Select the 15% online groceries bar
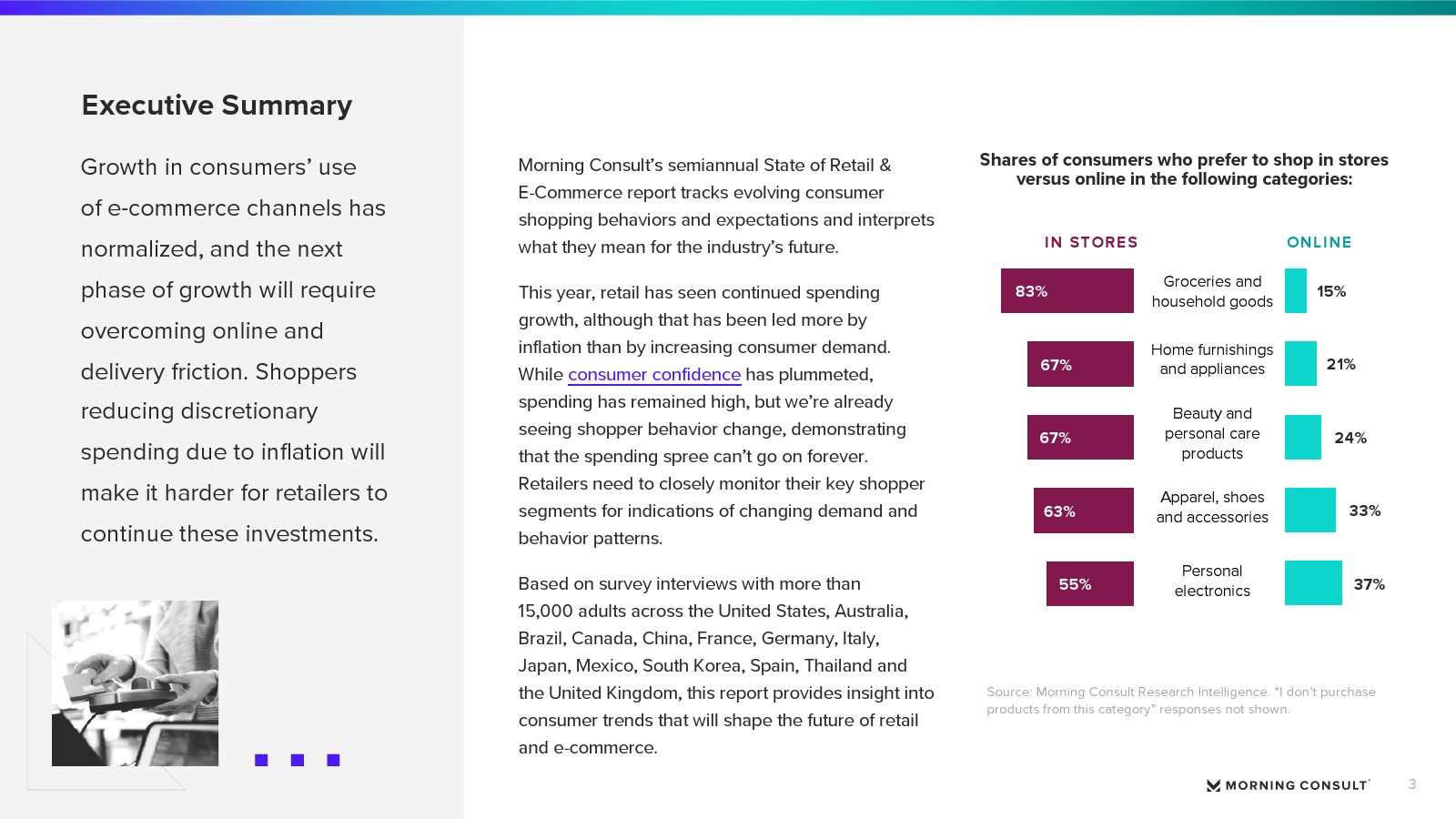Viewport: 1456px width, 819px height. (1296, 291)
